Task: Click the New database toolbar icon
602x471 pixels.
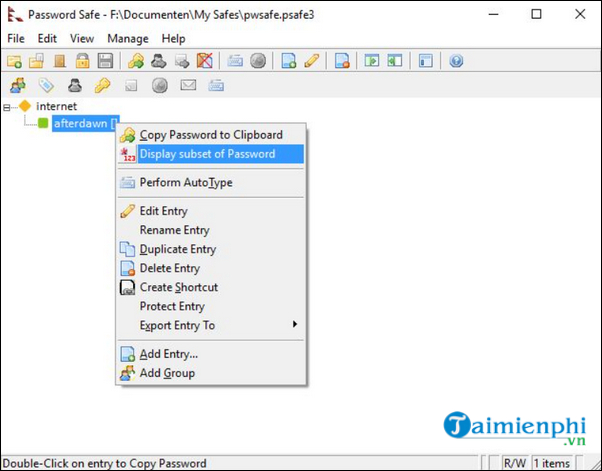Action: pyautogui.click(x=14, y=61)
